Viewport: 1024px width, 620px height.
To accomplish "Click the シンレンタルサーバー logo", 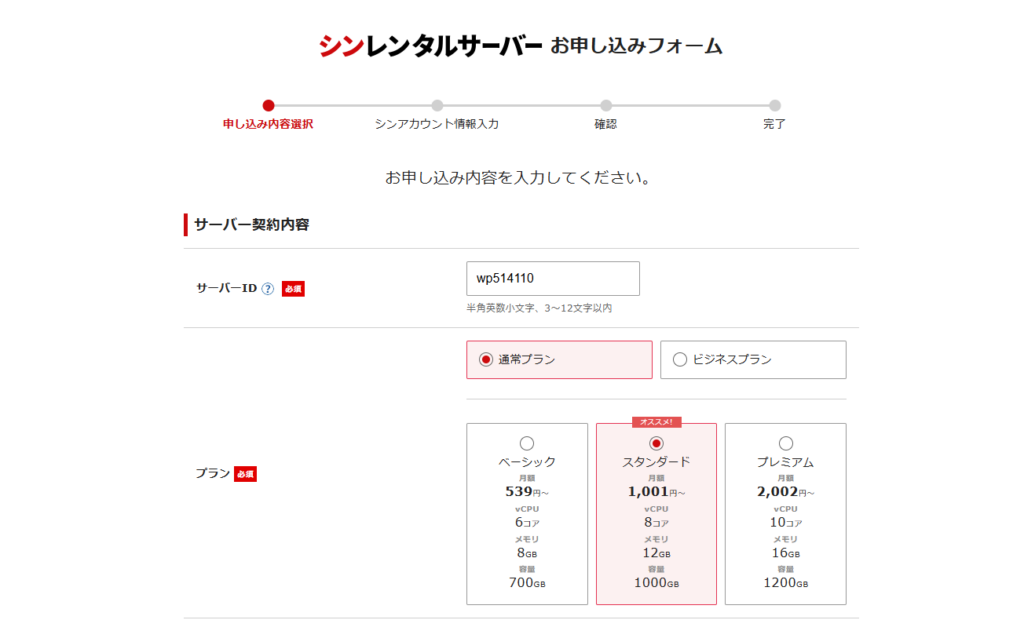I will [430, 46].
